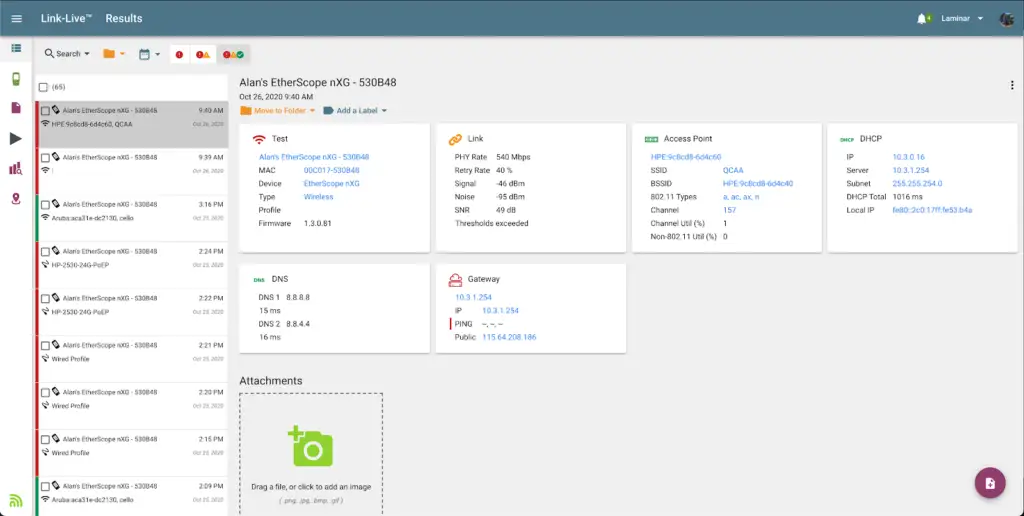Select the 2:09 PM Aruba cello result row
The width and height of the screenshot is (1024, 516).
pos(133,496)
